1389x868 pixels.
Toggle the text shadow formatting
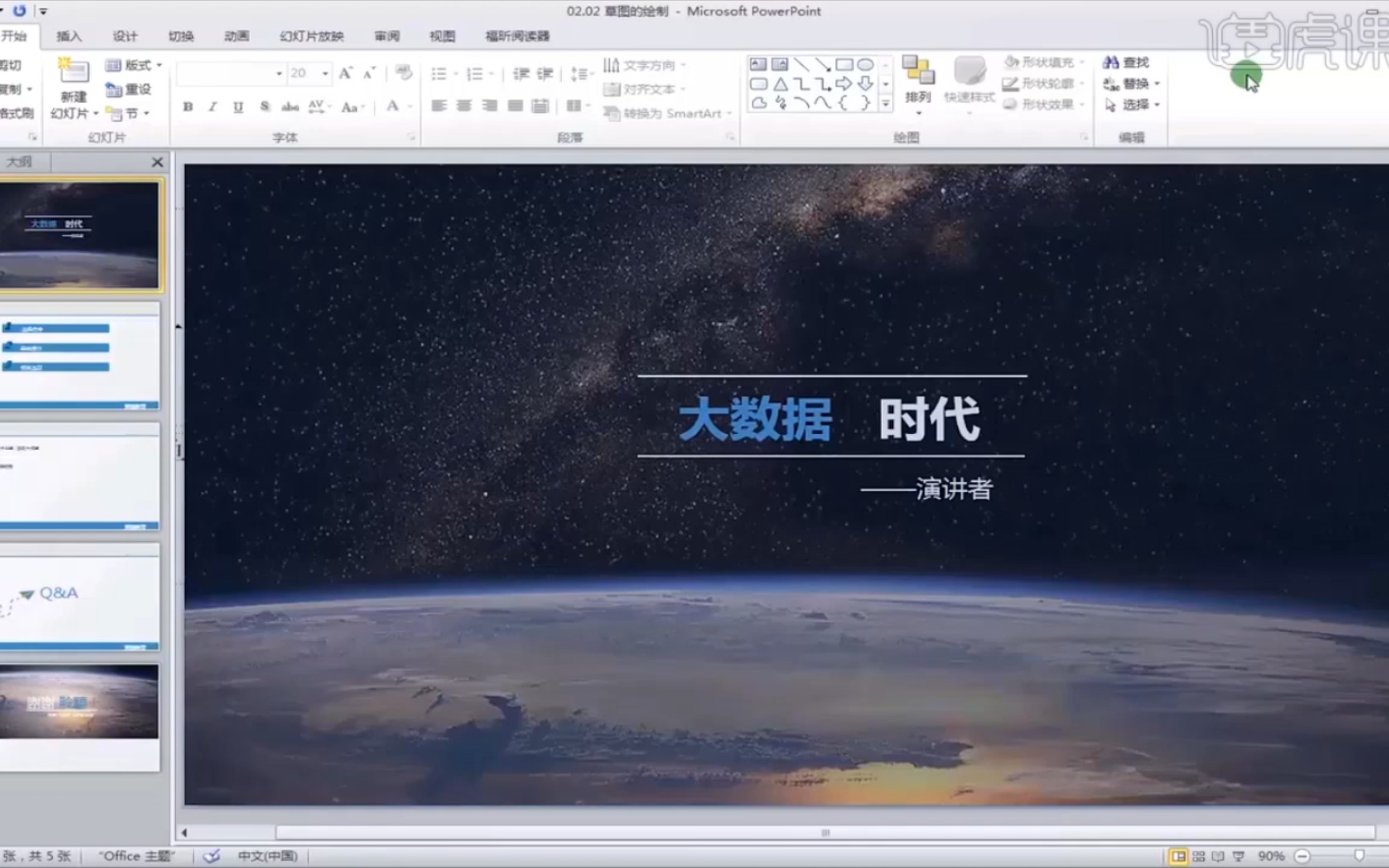pos(264,105)
